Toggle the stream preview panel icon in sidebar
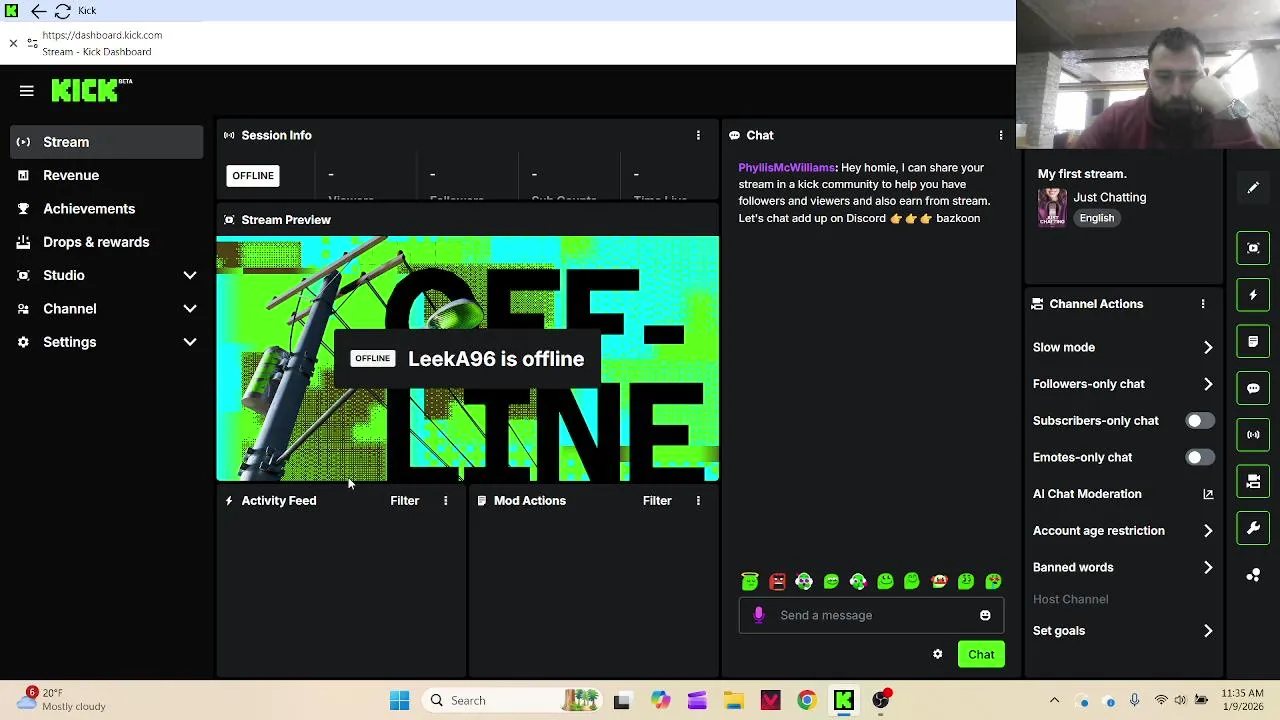This screenshot has width=1280, height=720. 1253,248
